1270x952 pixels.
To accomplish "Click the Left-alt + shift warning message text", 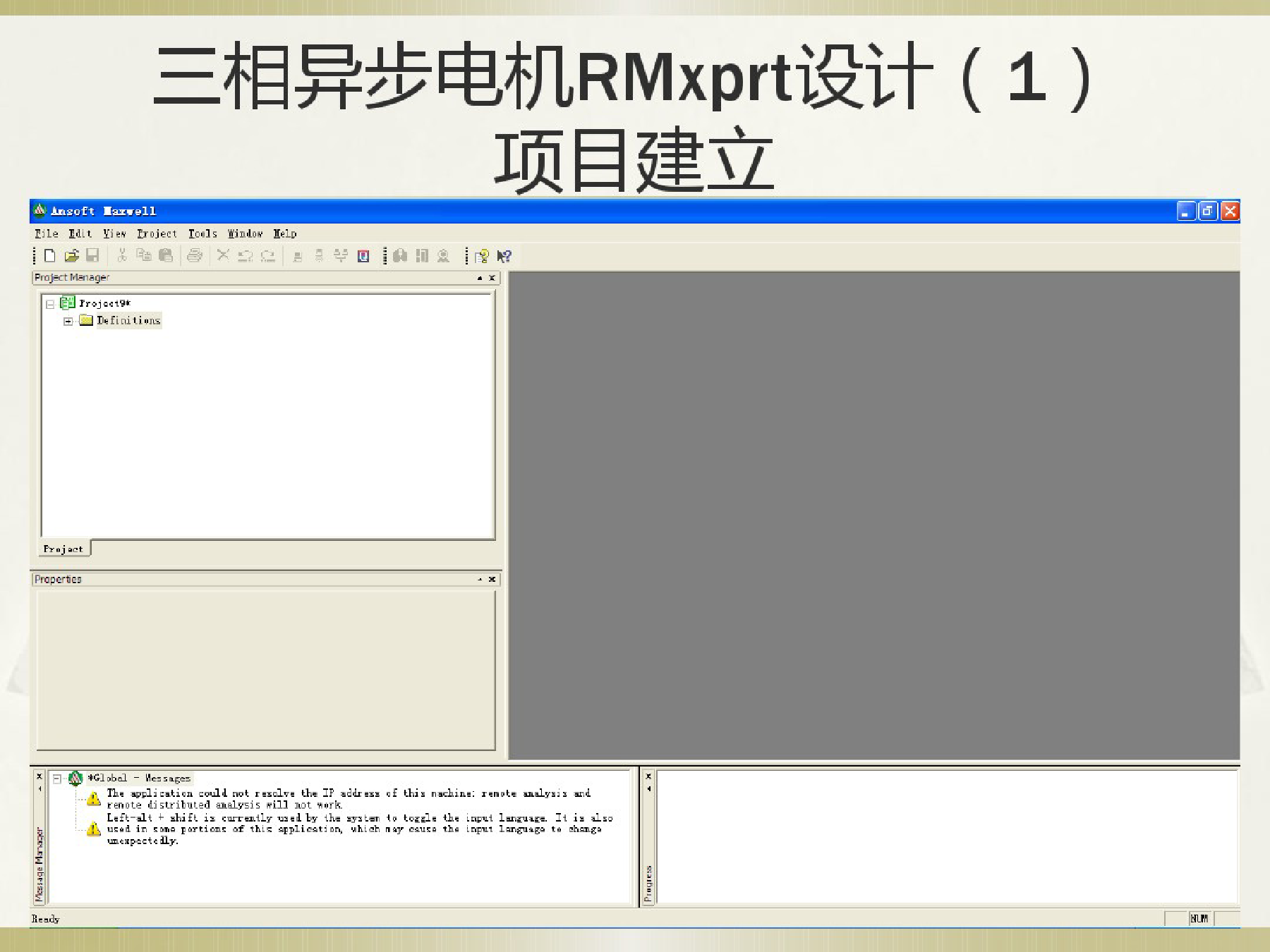I will 360,829.
